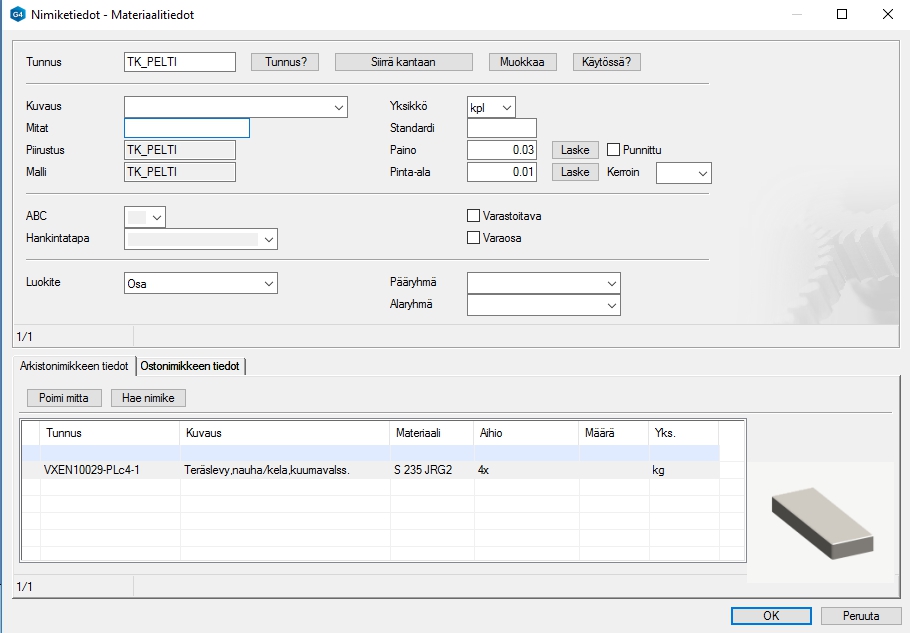Check the Varaosa option
The image size is (910, 633).
(x=474, y=238)
